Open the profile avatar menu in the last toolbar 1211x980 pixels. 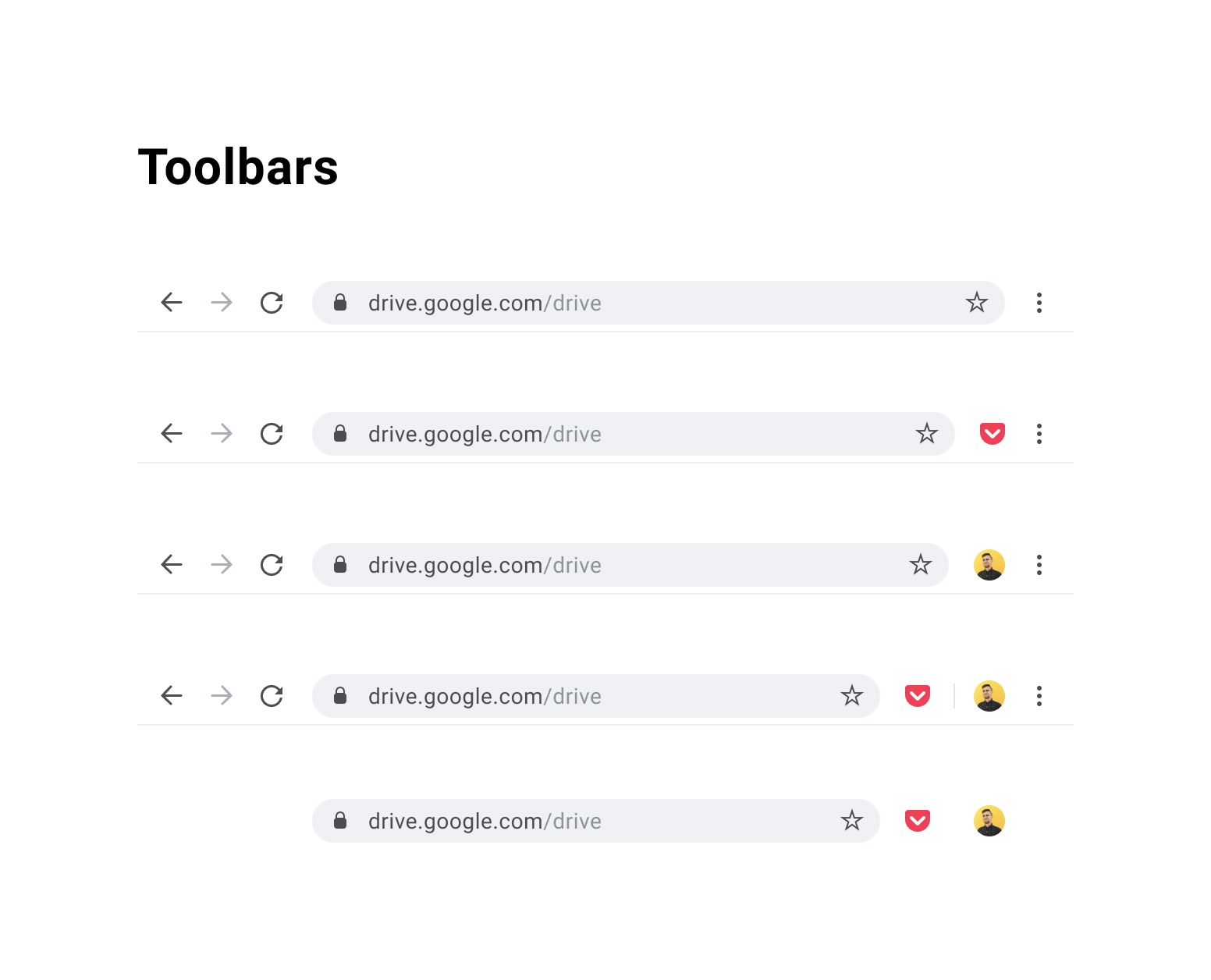(989, 821)
